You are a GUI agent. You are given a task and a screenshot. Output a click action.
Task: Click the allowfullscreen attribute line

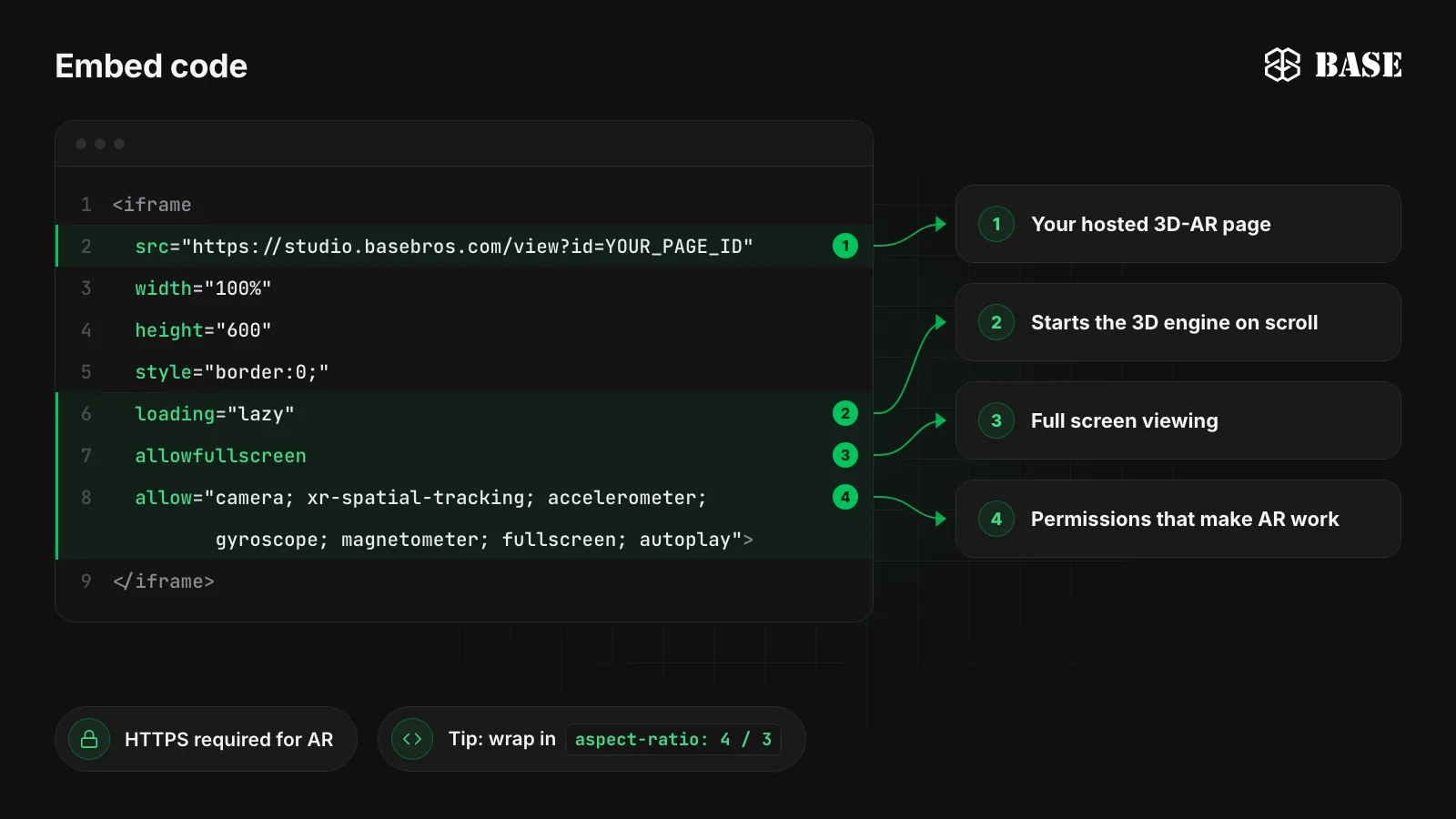464,455
